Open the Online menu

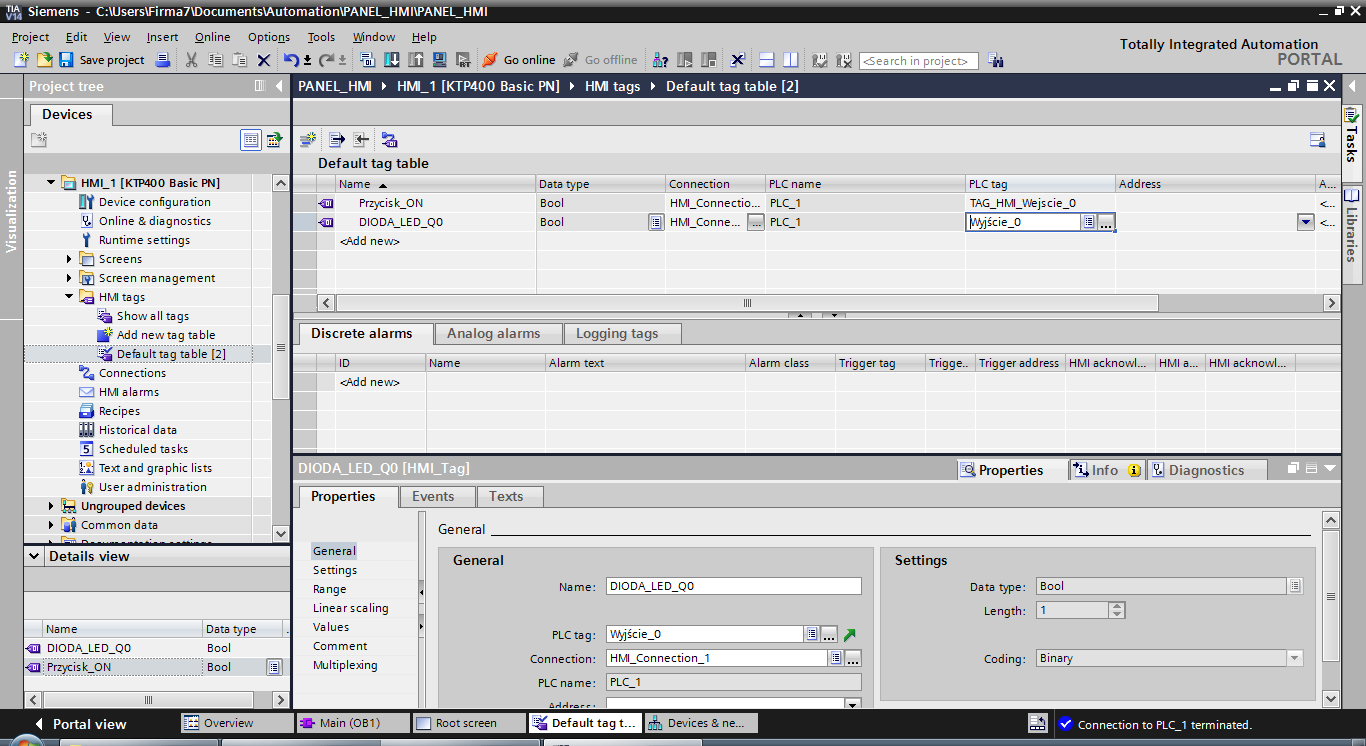[x=212, y=37]
